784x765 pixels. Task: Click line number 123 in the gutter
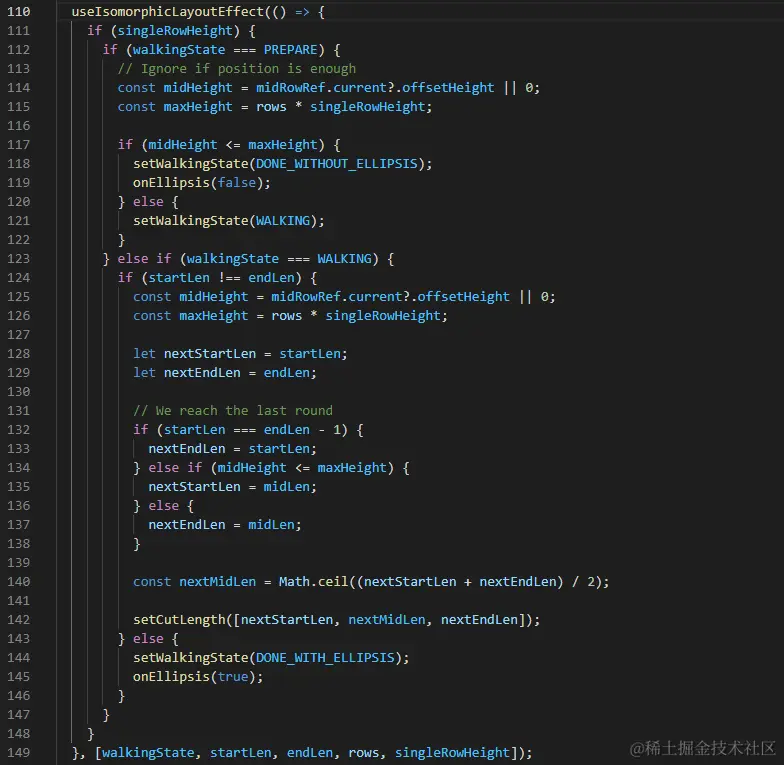point(18,258)
